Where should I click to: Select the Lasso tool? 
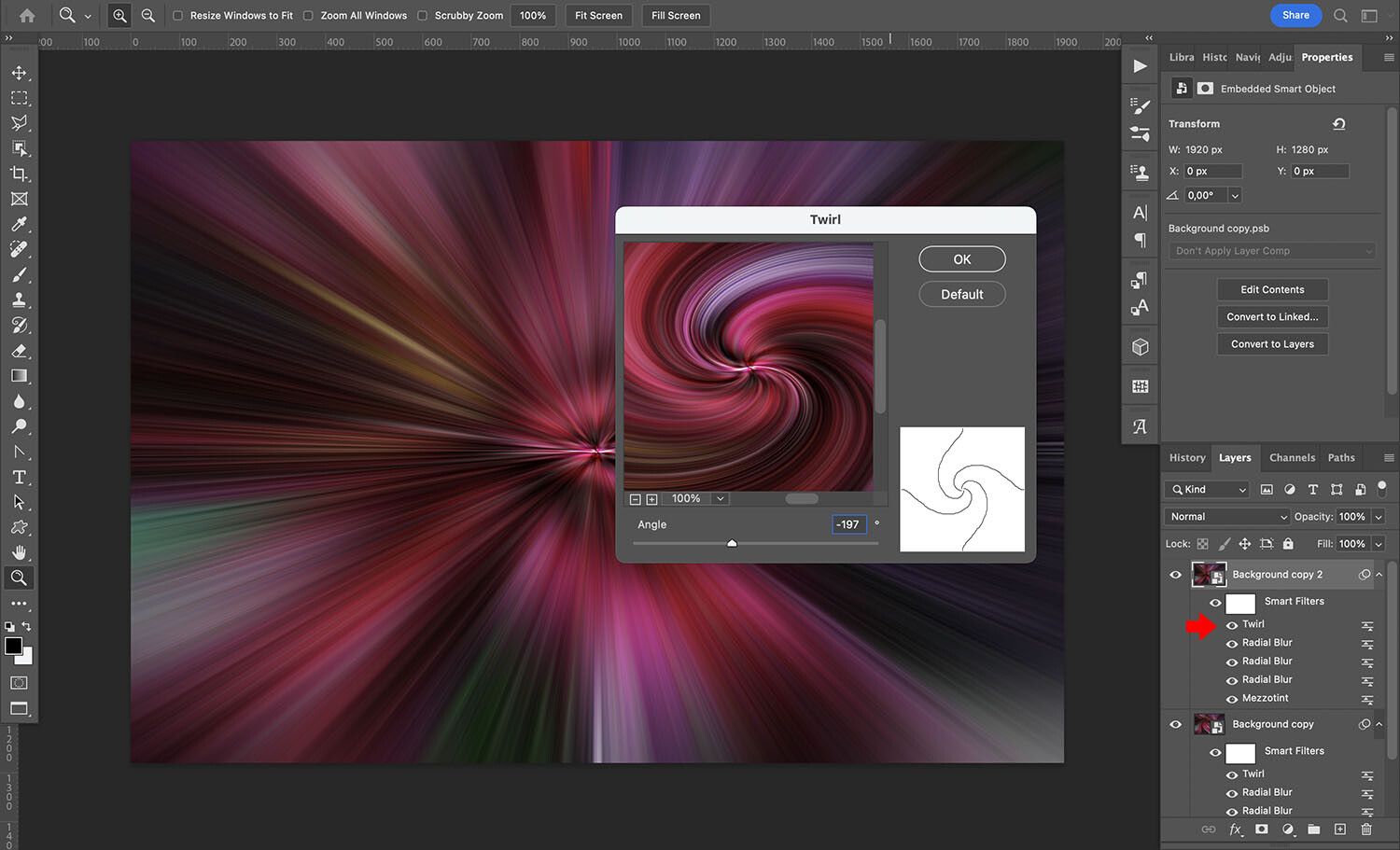pos(19,122)
